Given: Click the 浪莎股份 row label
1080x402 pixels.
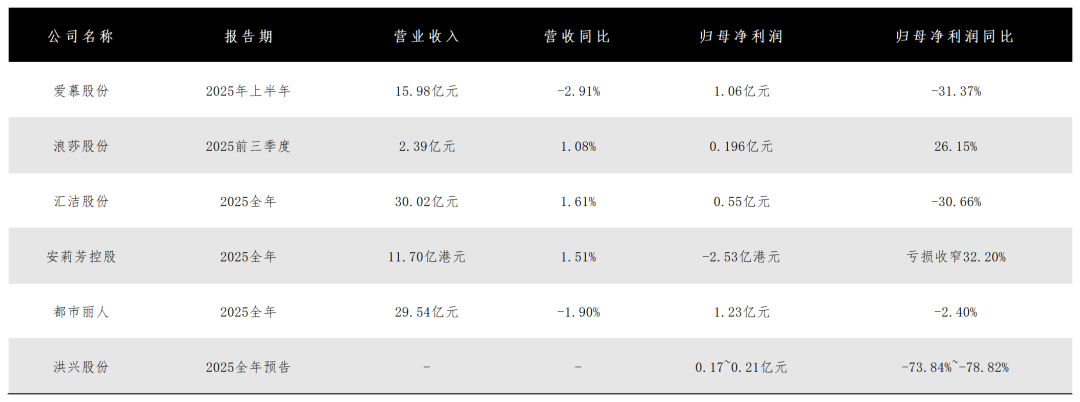Looking at the screenshot, I should (81, 146).
